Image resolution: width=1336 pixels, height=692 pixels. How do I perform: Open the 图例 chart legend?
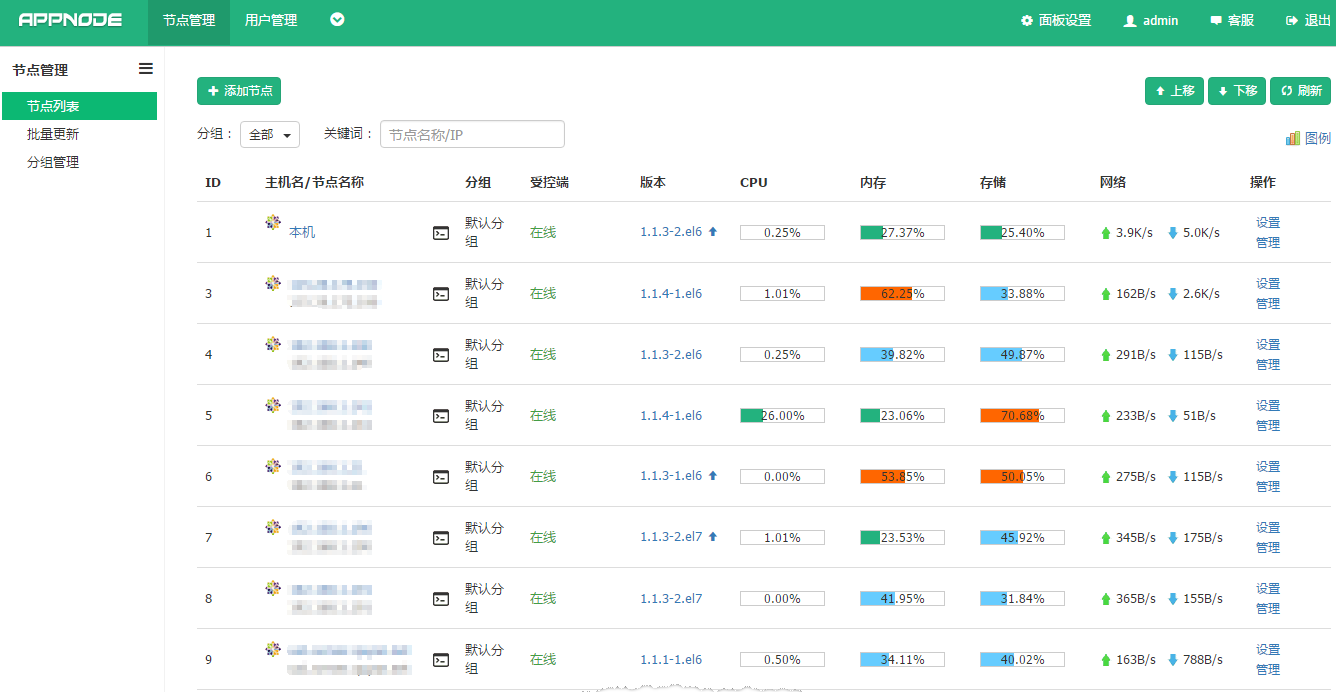click(x=1308, y=138)
